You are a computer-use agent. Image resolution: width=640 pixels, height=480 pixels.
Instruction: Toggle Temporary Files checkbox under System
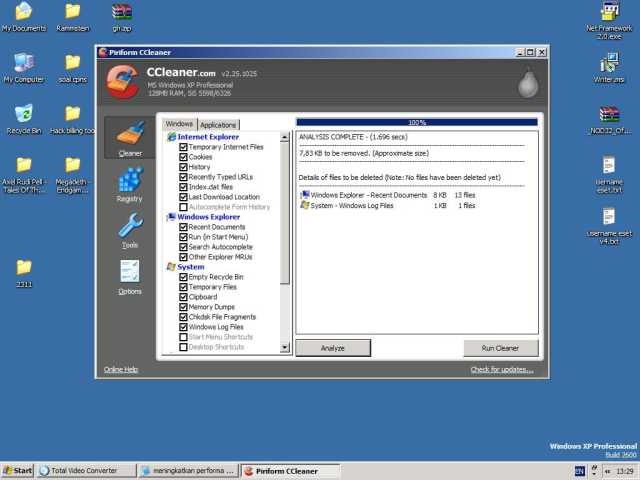click(183, 287)
